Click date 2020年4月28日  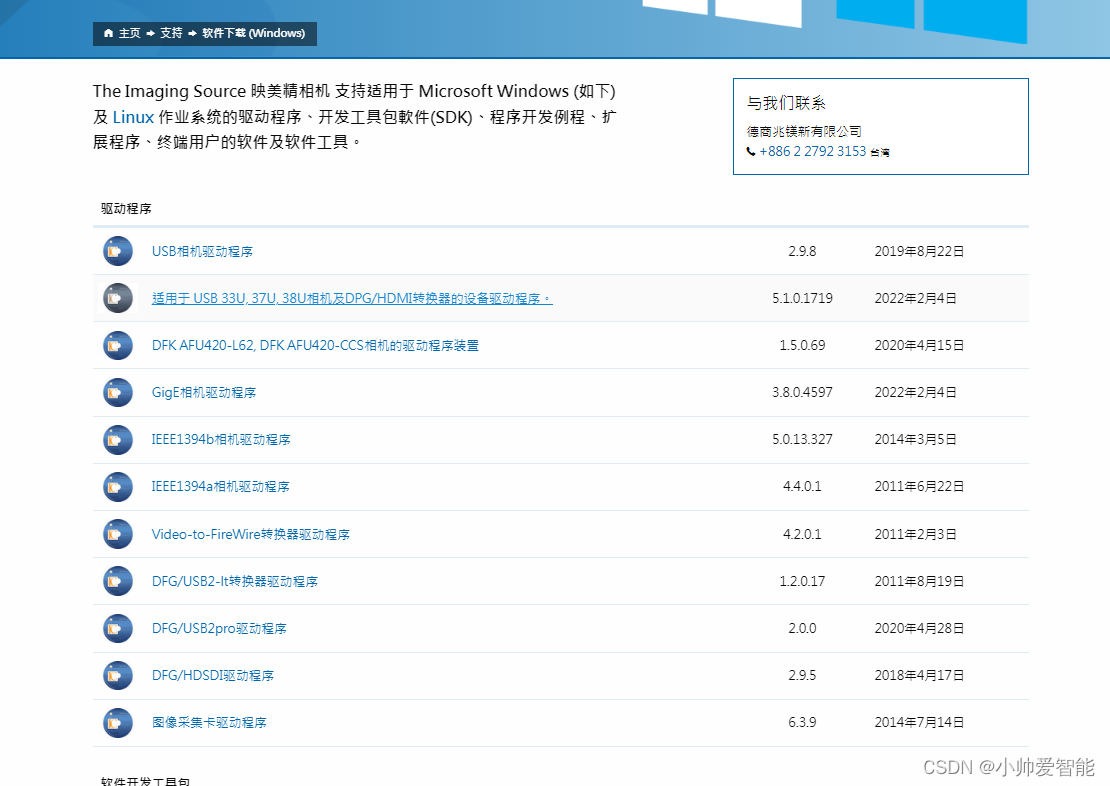pos(919,628)
